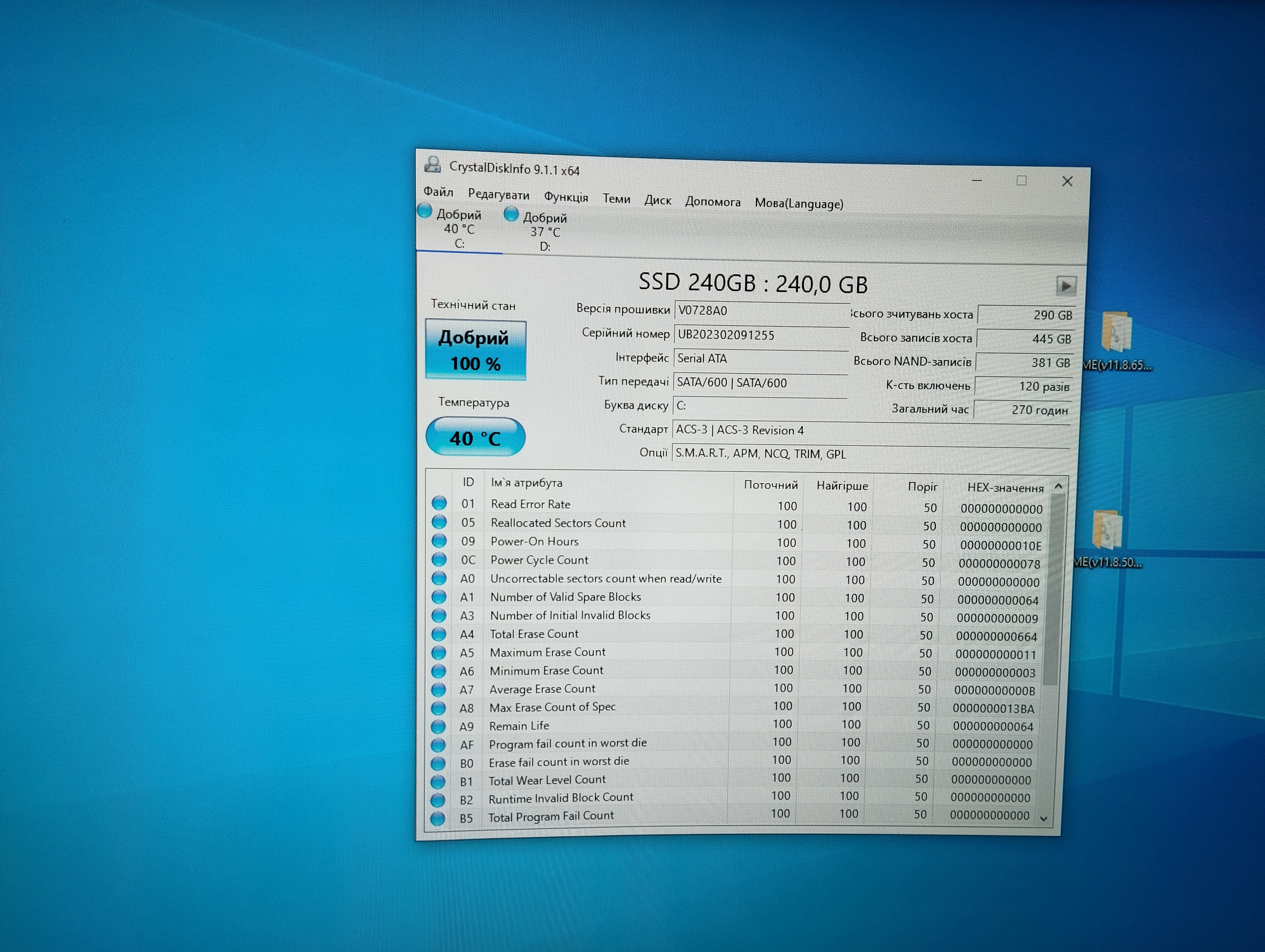This screenshot has width=1265, height=952.
Task: Click status orb for Remain Life row
Action: [438, 726]
